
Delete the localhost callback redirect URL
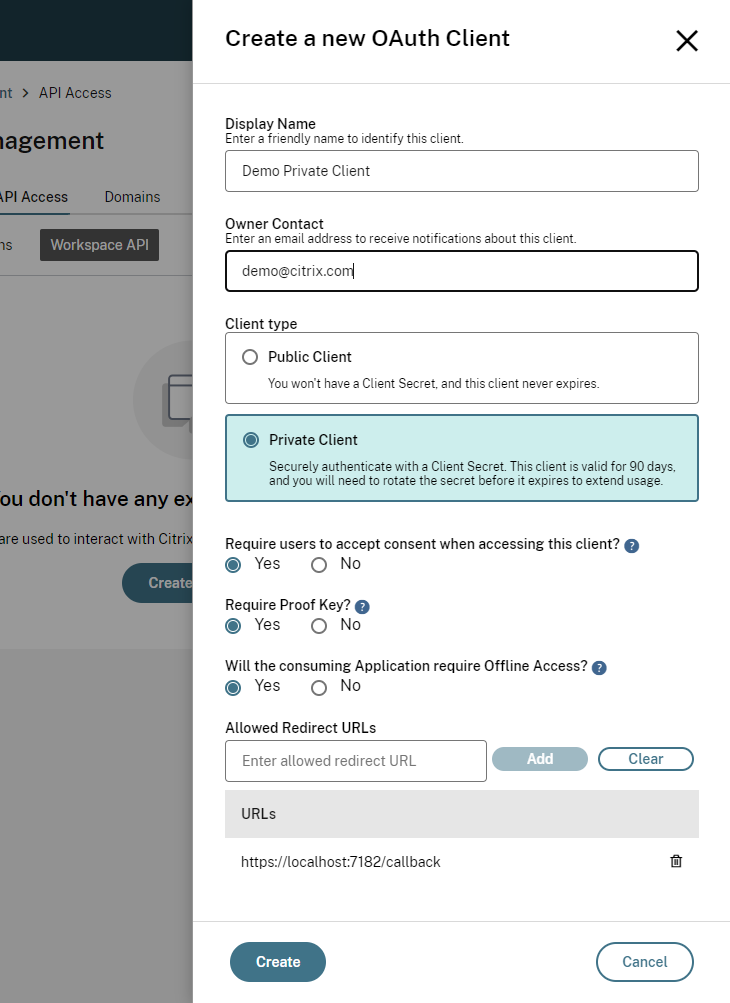pyautogui.click(x=676, y=861)
